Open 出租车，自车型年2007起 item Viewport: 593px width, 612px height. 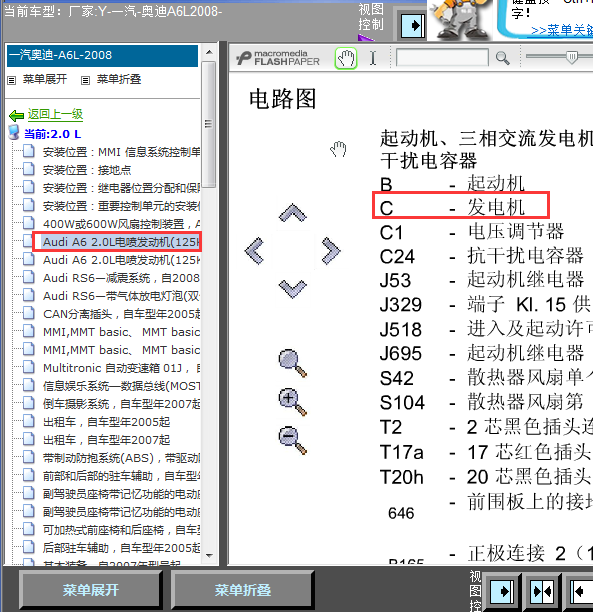106,440
